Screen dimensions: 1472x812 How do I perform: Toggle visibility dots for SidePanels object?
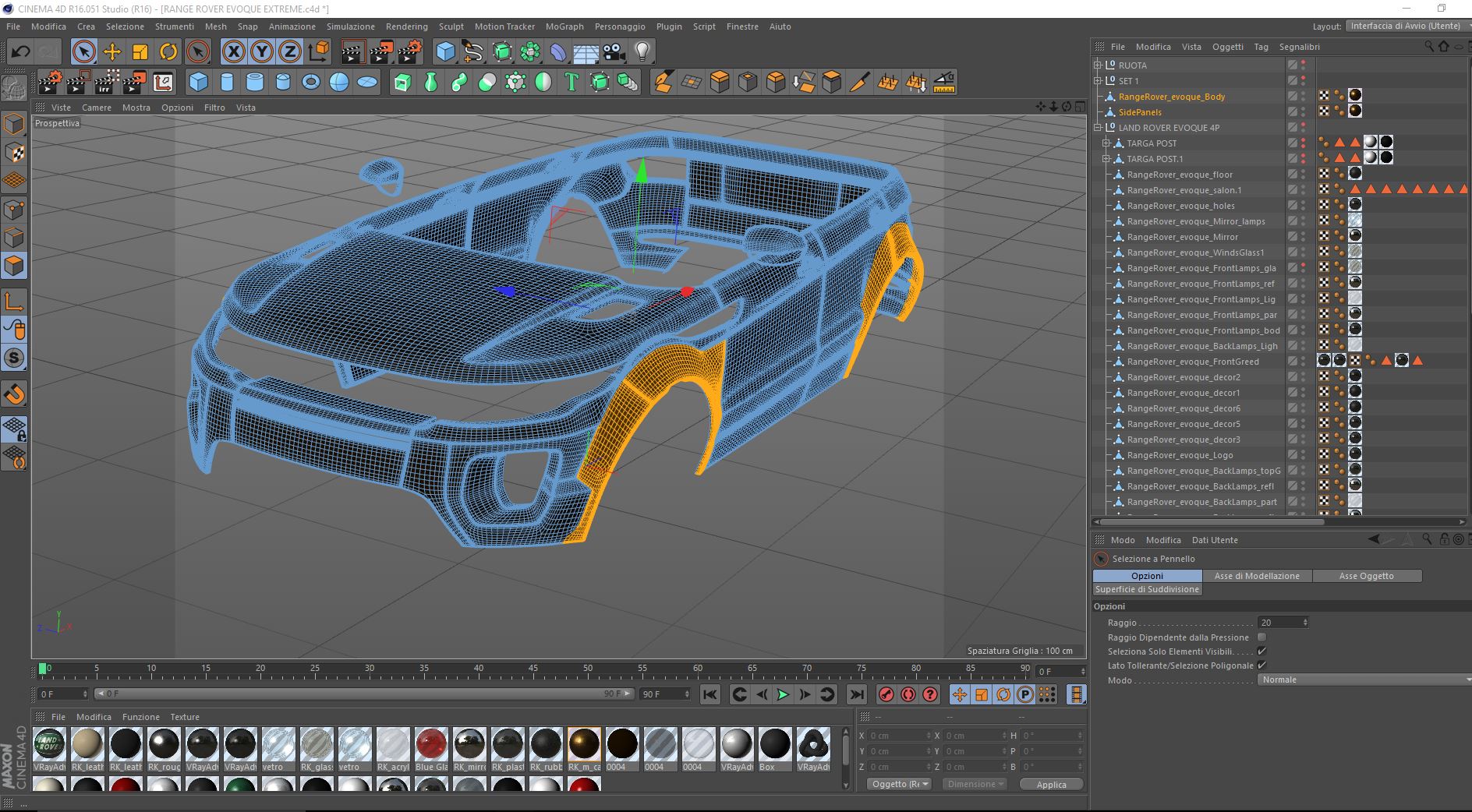point(1304,112)
